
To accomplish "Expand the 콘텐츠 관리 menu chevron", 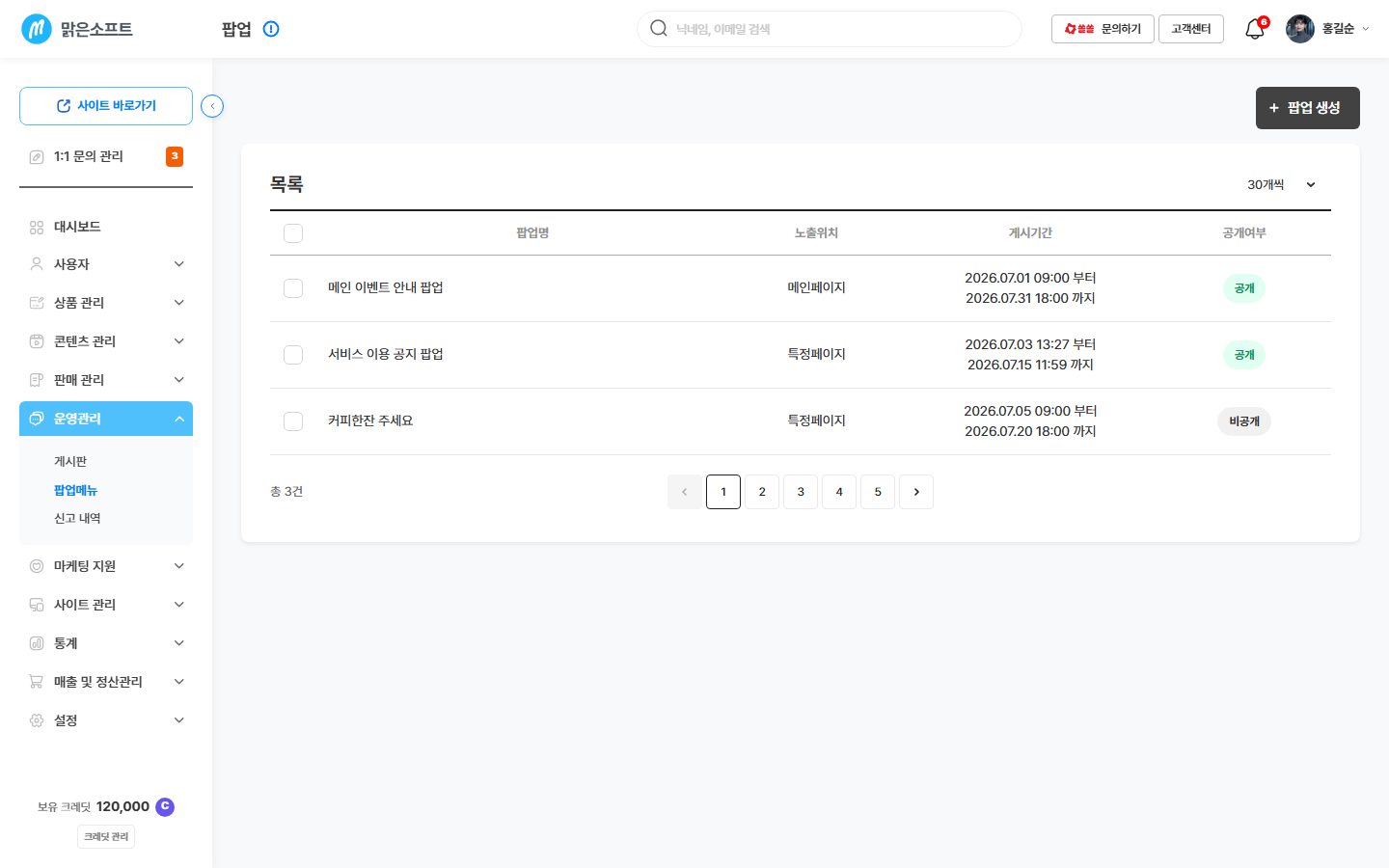I will coord(179,341).
